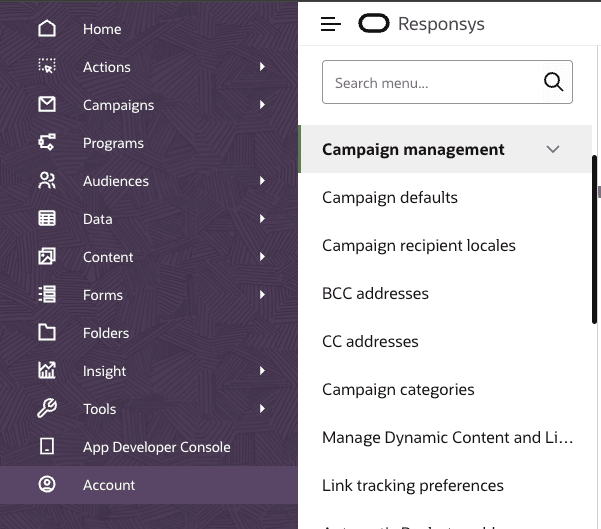Click the Home house icon
This screenshot has width=601, height=529.
tap(47, 29)
